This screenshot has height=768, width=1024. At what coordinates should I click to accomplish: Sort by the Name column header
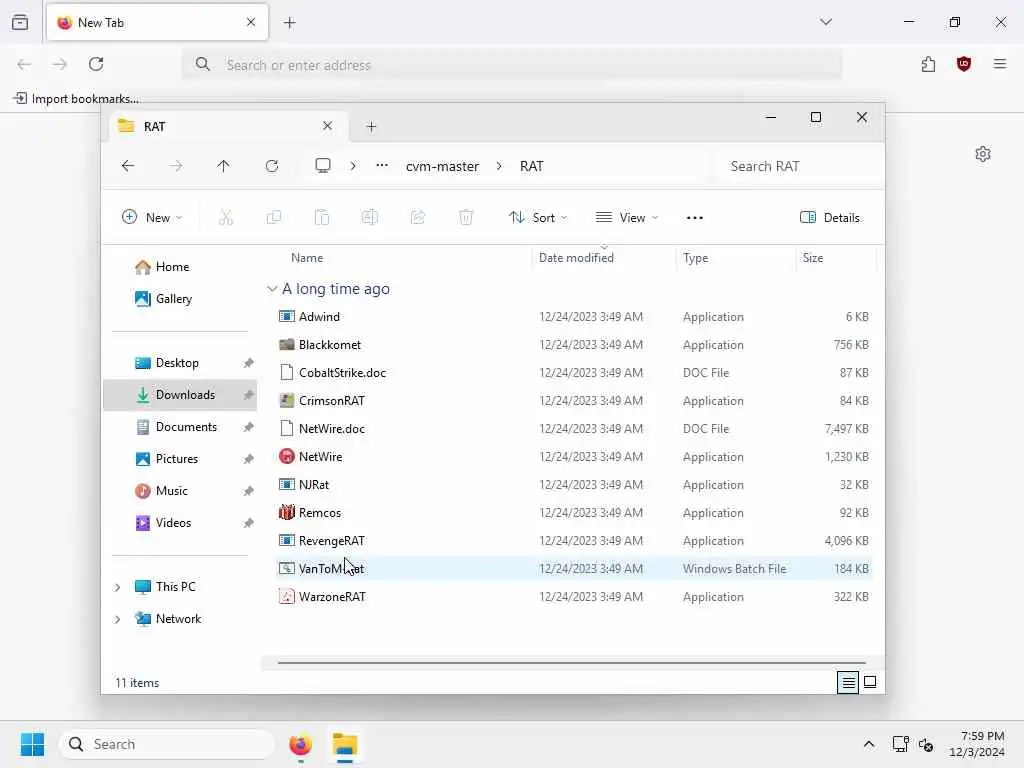(307, 258)
